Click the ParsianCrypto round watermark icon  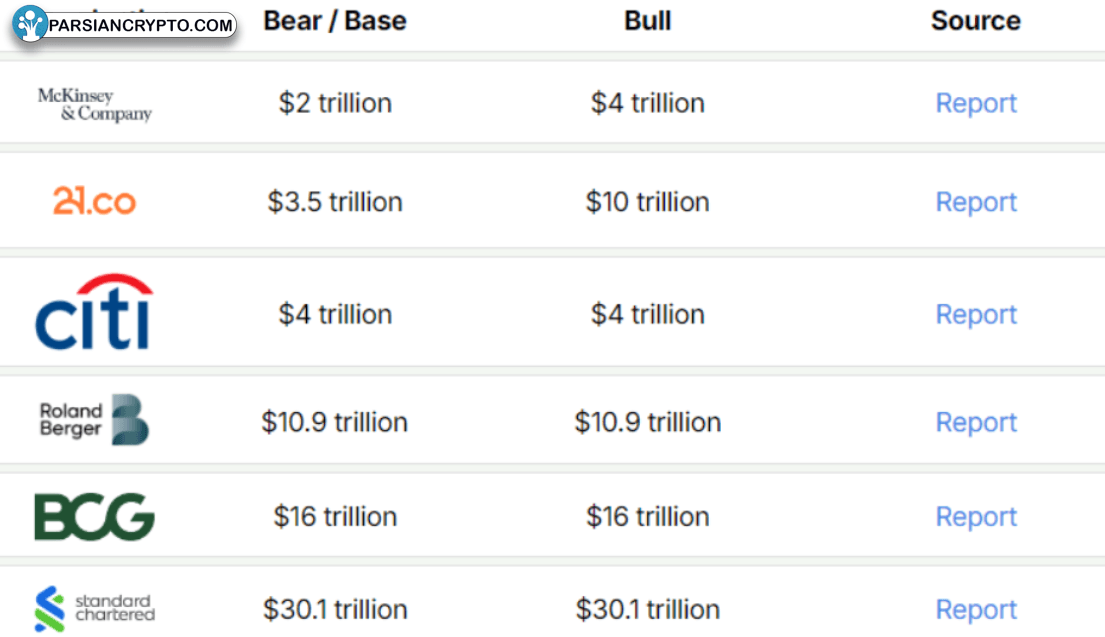(x=30, y=23)
